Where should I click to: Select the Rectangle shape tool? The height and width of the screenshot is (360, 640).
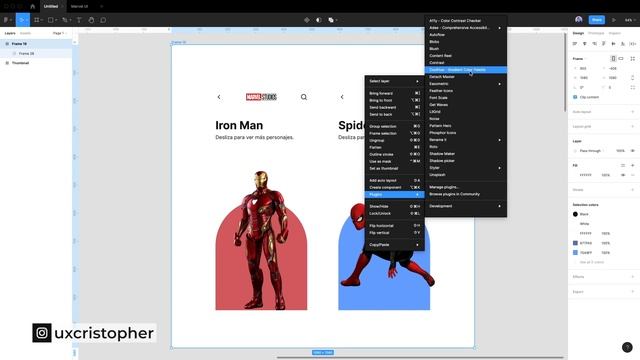51,20
